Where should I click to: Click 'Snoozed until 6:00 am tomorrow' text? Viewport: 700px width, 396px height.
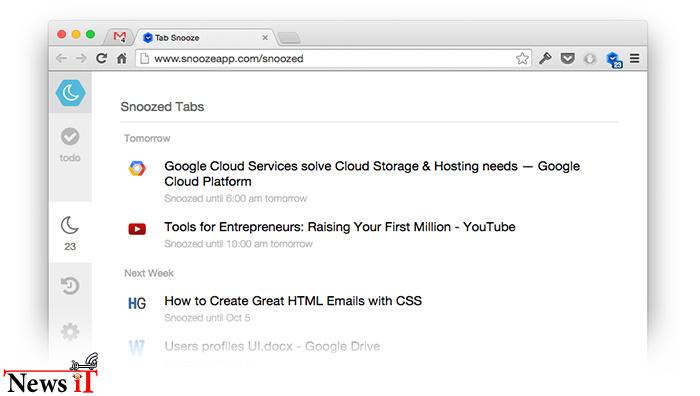tap(236, 198)
